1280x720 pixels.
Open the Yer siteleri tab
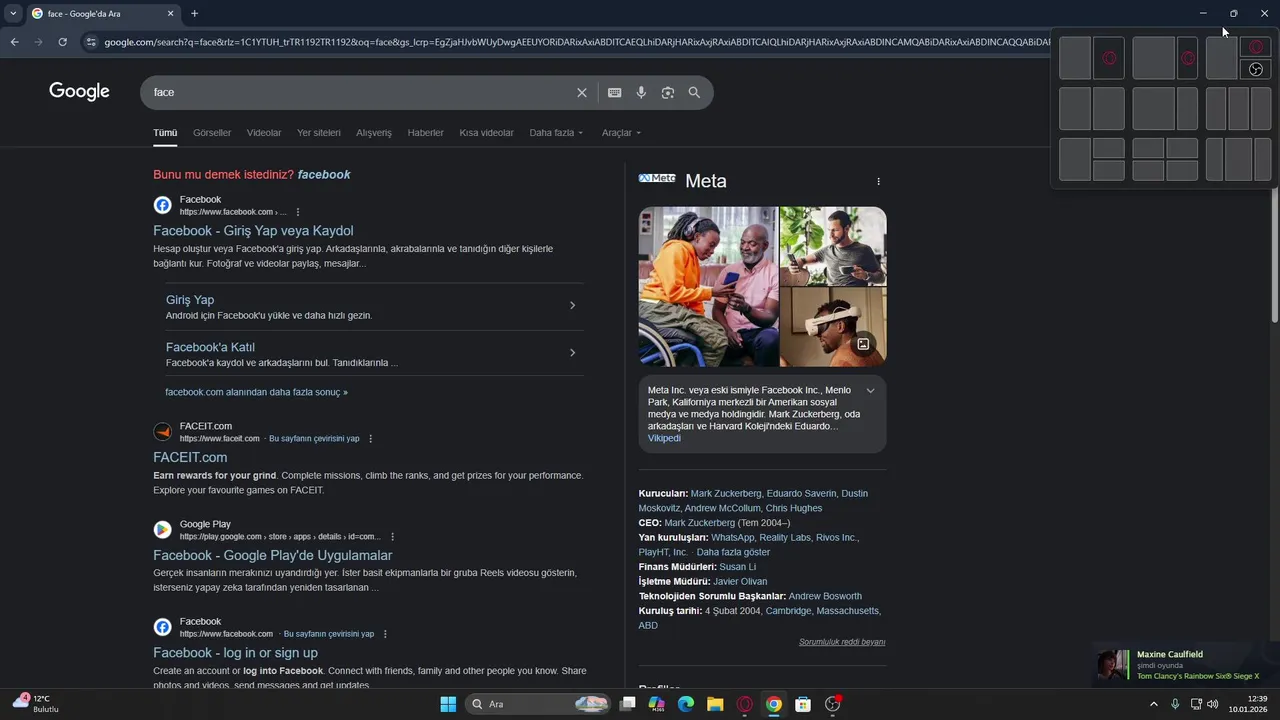[x=319, y=132]
